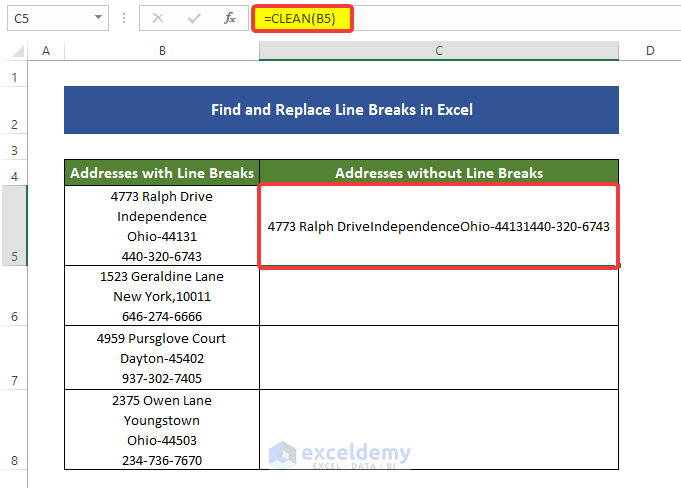This screenshot has height=488, width=681.
Task: Click the 'Addresses with Line Breaks' header cell
Action: (x=162, y=173)
